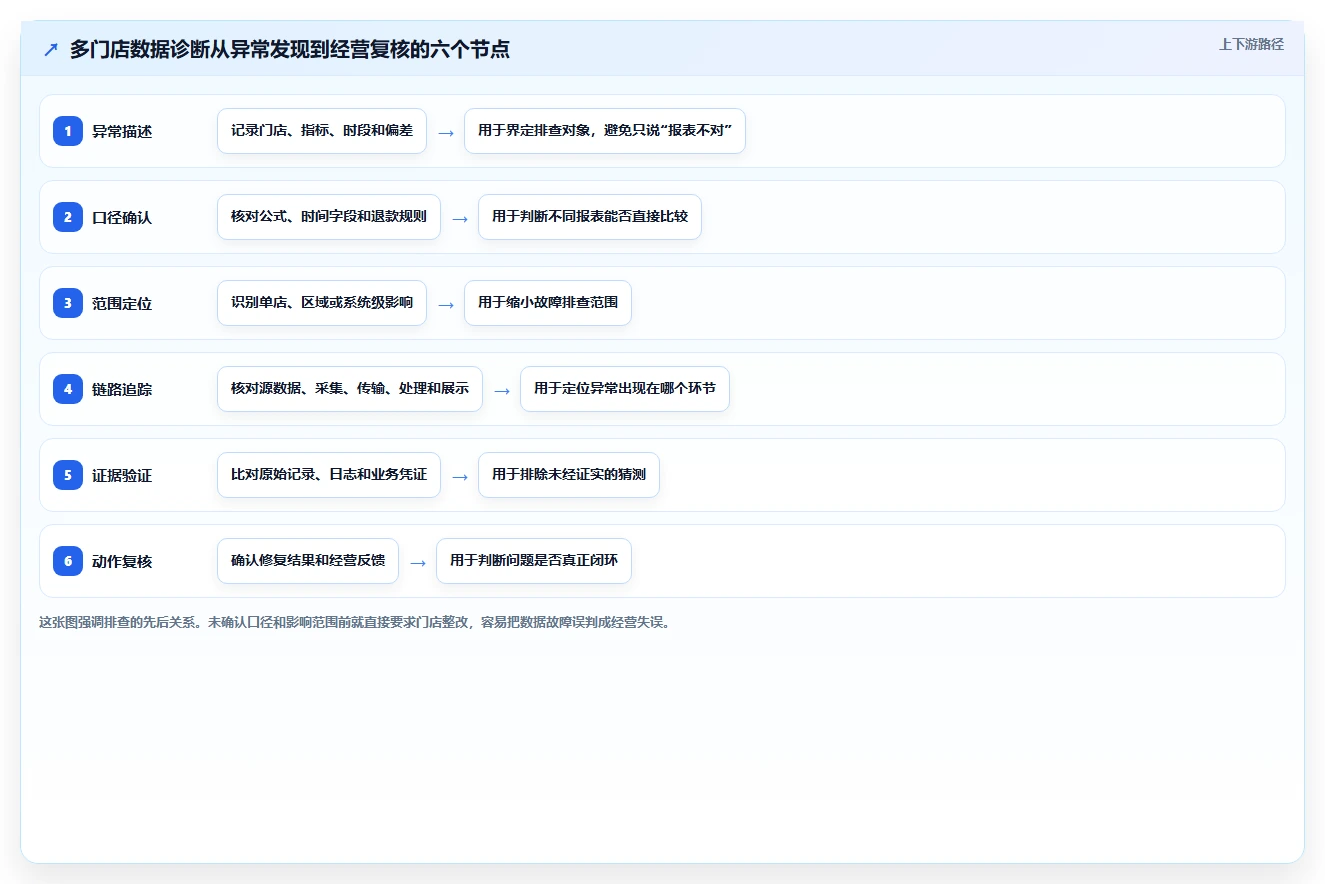1325x884 pixels.
Task: Click the 上下游路径 label
Action: pyautogui.click(x=1251, y=44)
